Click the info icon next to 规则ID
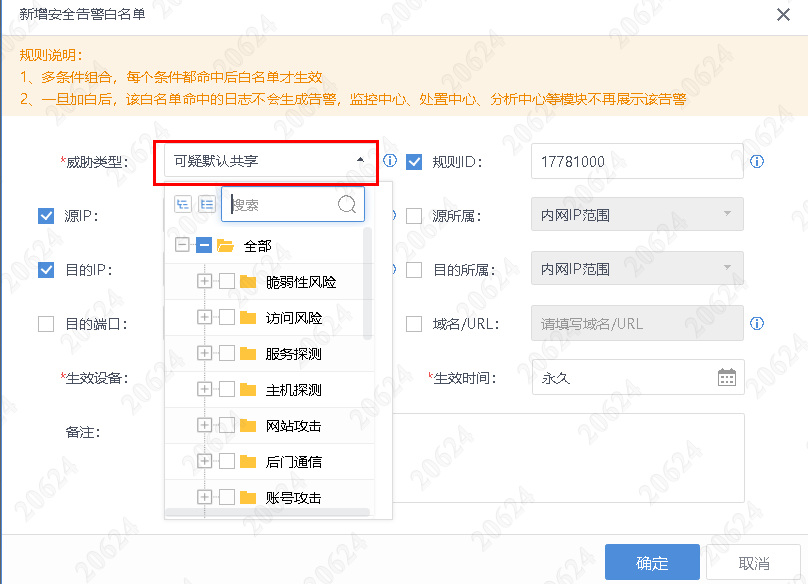 click(x=757, y=161)
